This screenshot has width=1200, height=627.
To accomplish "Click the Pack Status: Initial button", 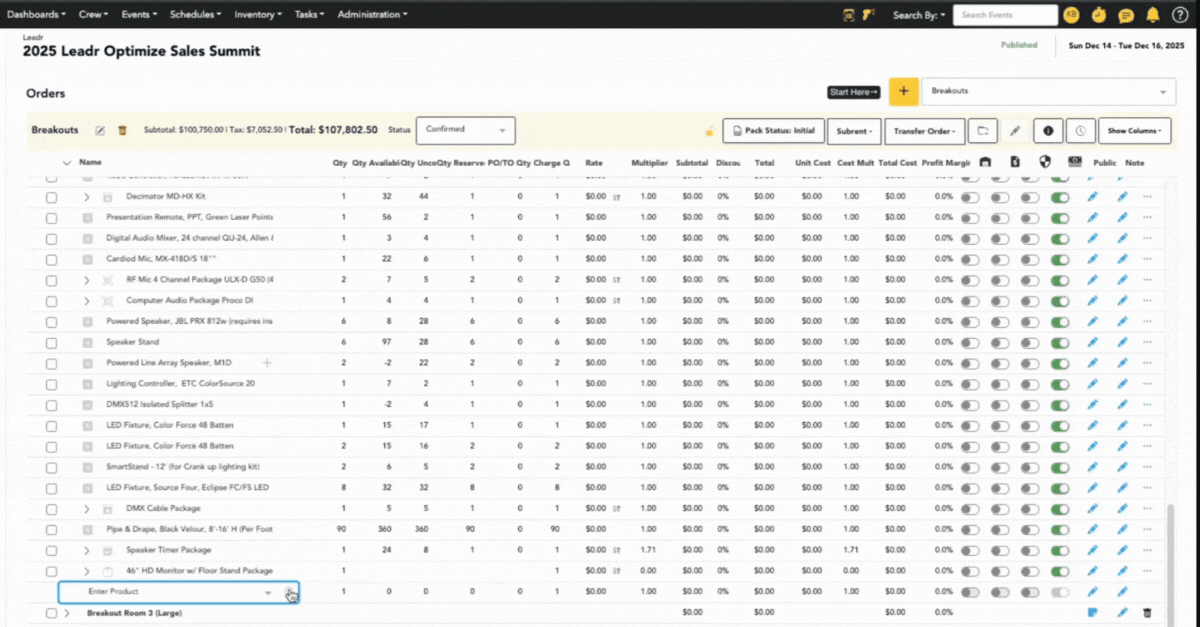I will [773, 131].
